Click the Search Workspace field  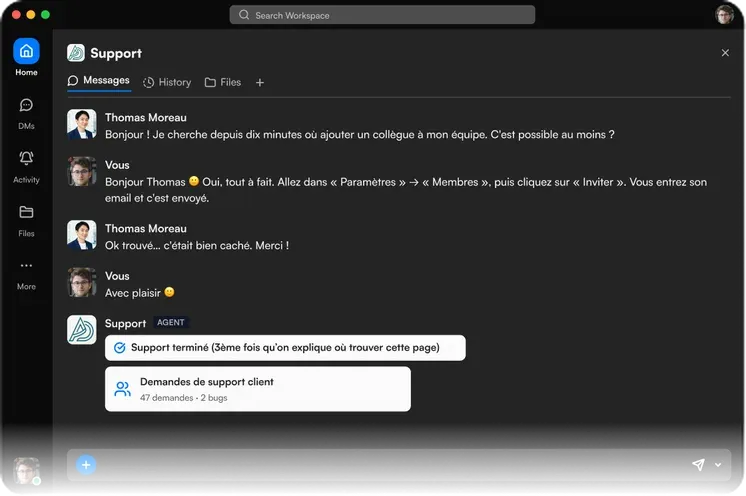pos(382,15)
